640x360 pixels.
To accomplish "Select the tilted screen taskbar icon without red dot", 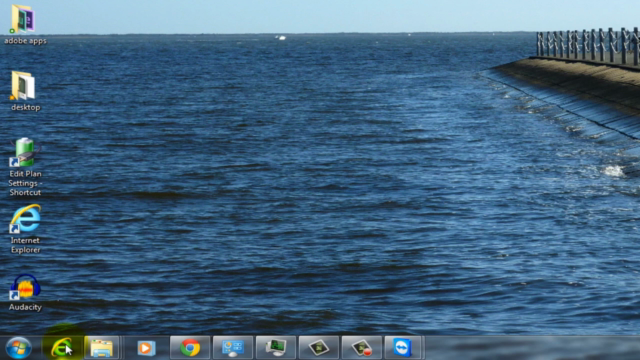I will 318,348.
